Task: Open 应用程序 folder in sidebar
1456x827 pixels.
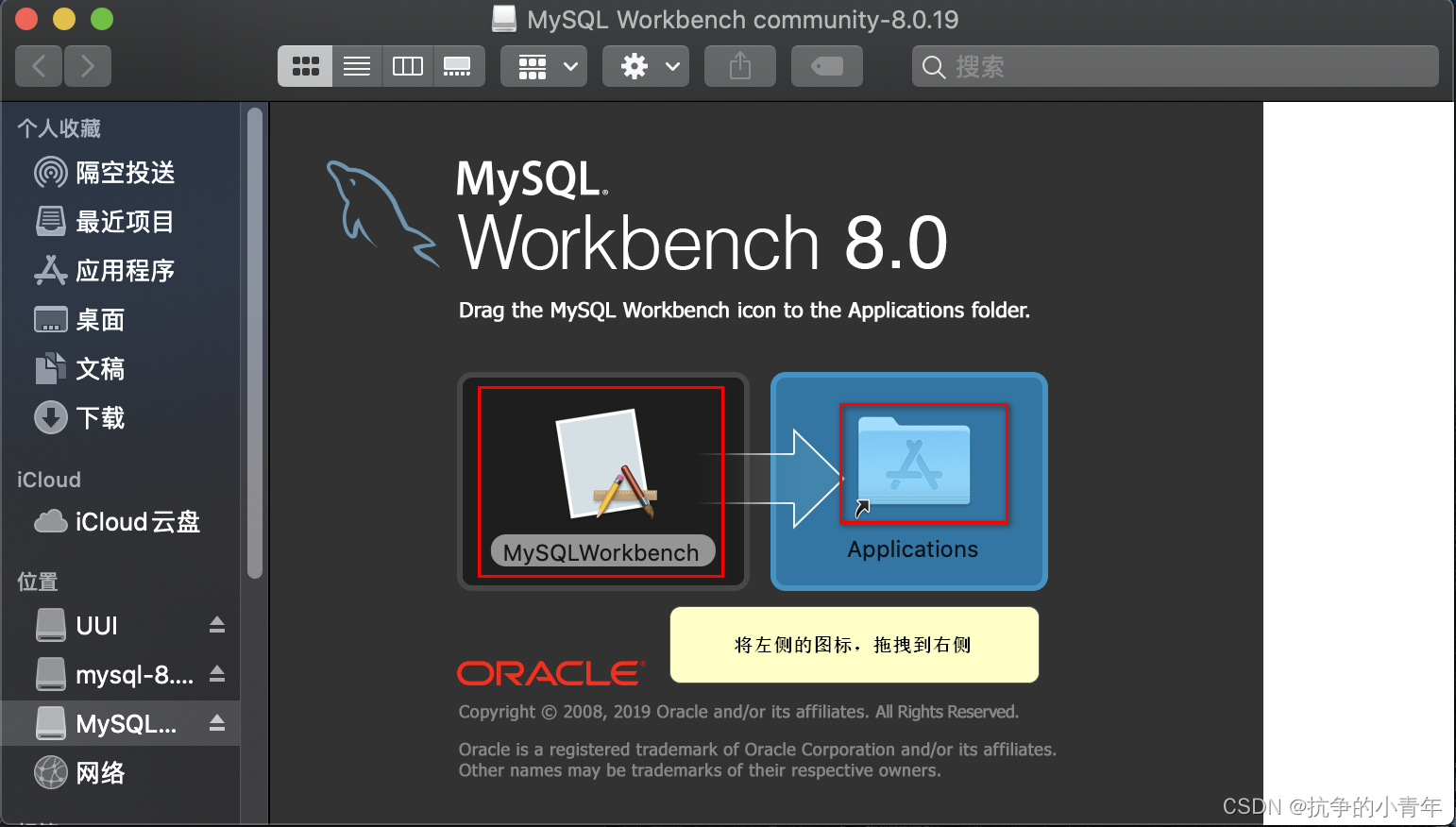Action: pyautogui.click(x=121, y=271)
